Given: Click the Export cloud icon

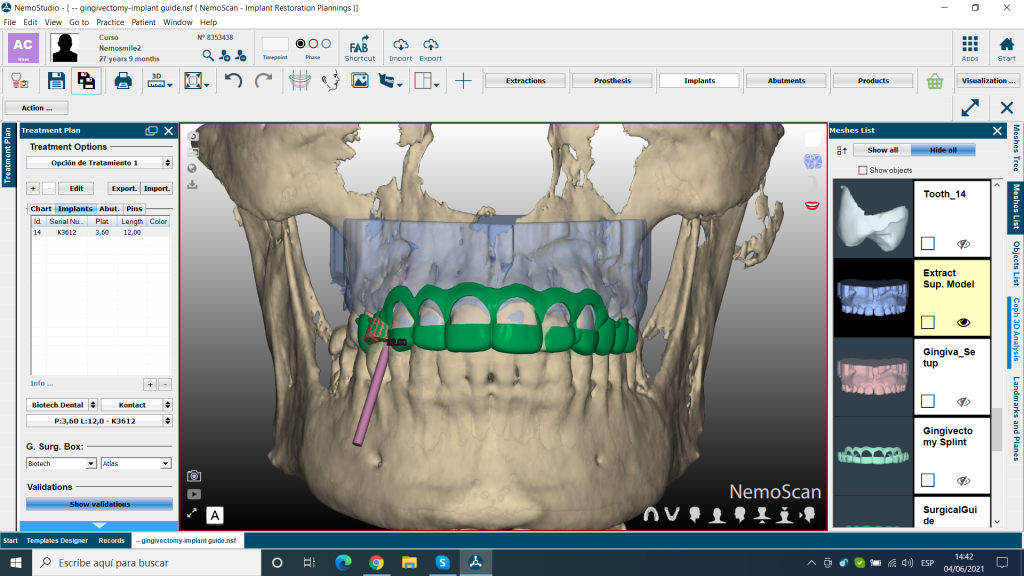Looking at the screenshot, I should tap(430, 48).
